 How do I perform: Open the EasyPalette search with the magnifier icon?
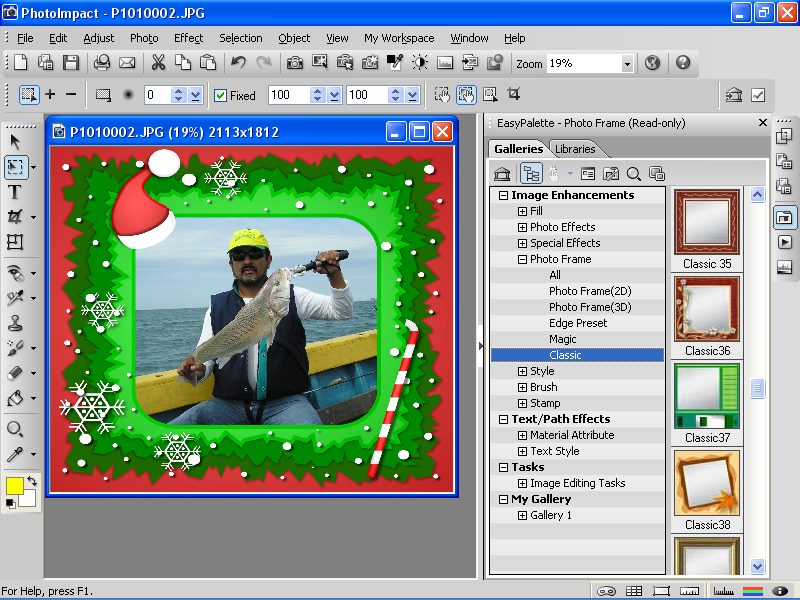634,173
